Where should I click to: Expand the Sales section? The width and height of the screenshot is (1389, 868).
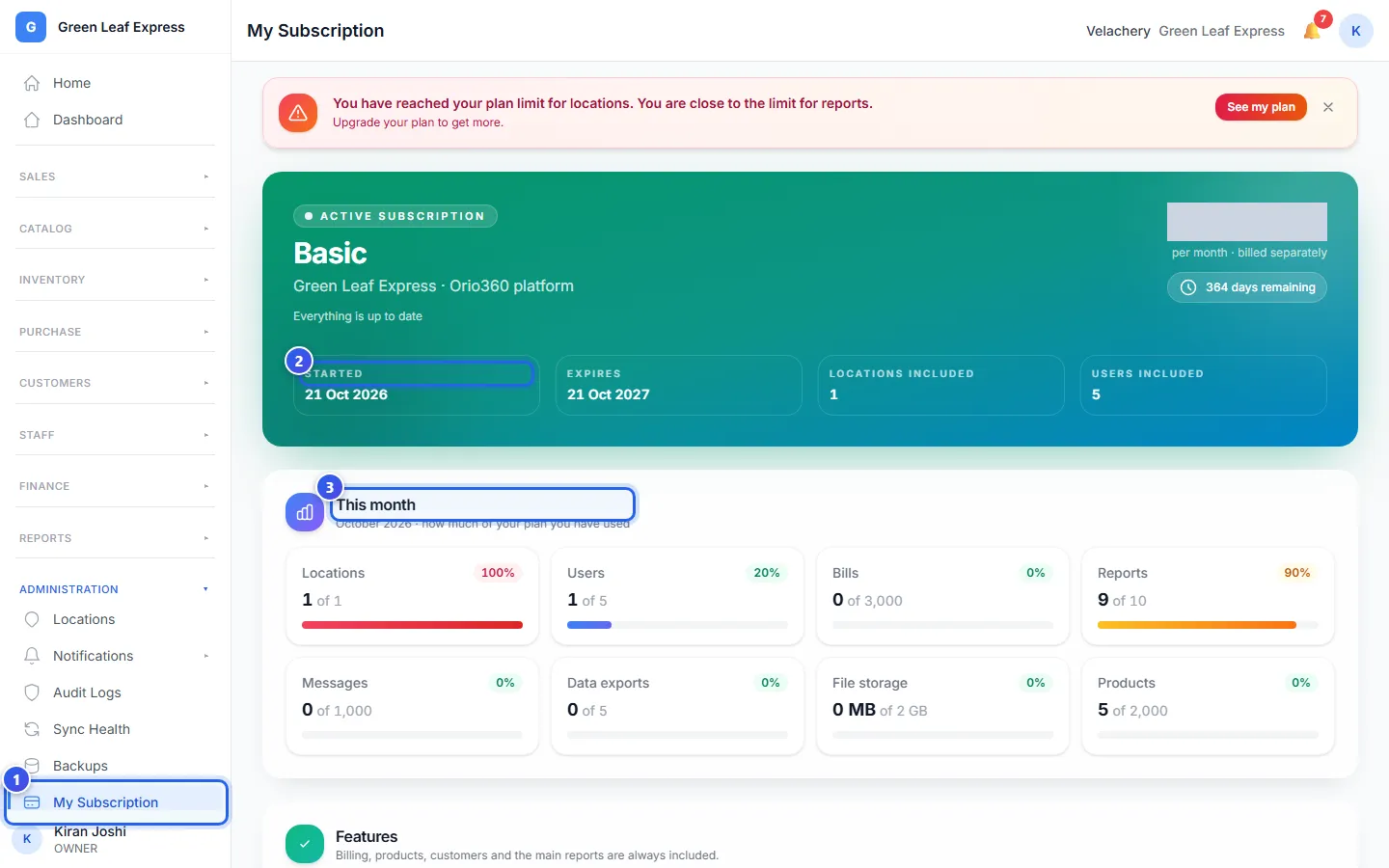click(x=115, y=176)
